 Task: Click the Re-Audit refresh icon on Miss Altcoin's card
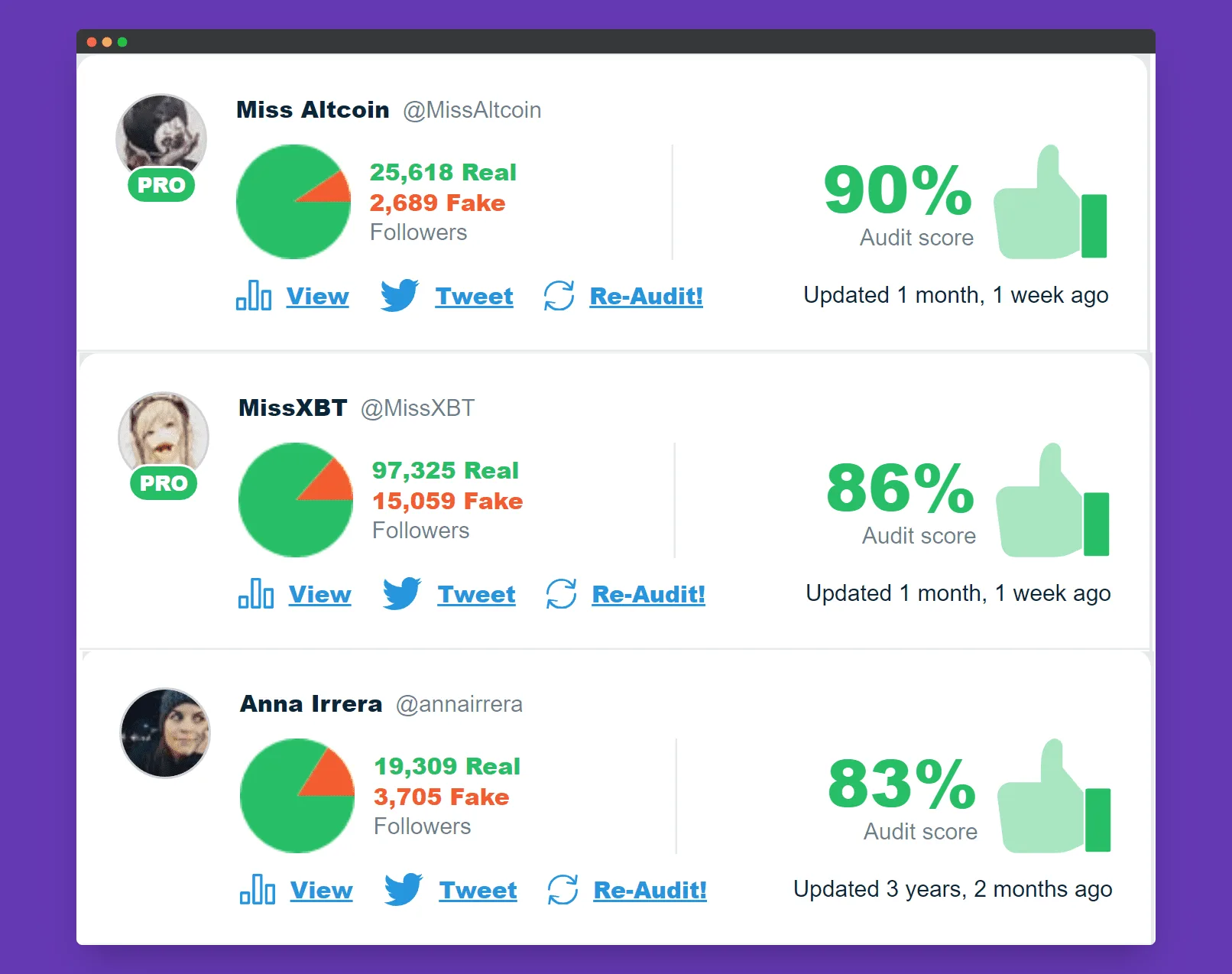coord(559,296)
